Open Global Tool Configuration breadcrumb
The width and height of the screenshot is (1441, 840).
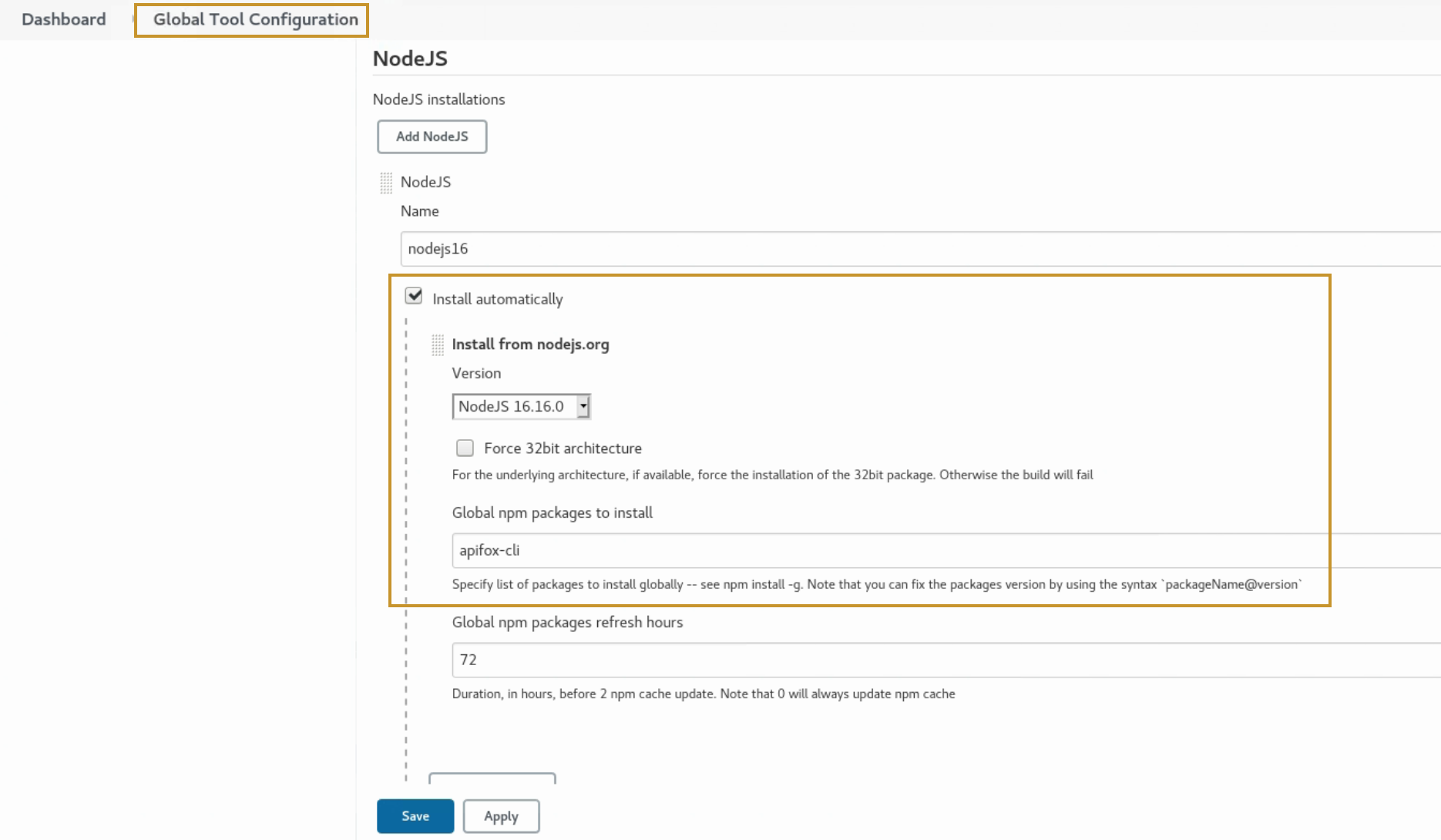pos(255,19)
